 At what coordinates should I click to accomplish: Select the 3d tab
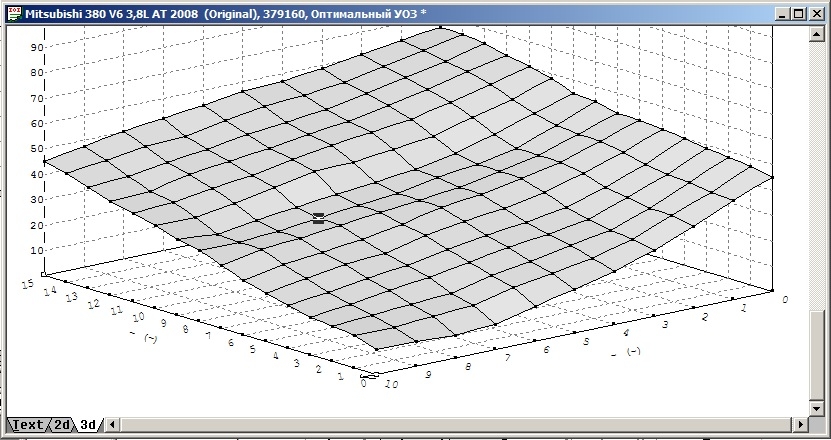tap(88, 425)
